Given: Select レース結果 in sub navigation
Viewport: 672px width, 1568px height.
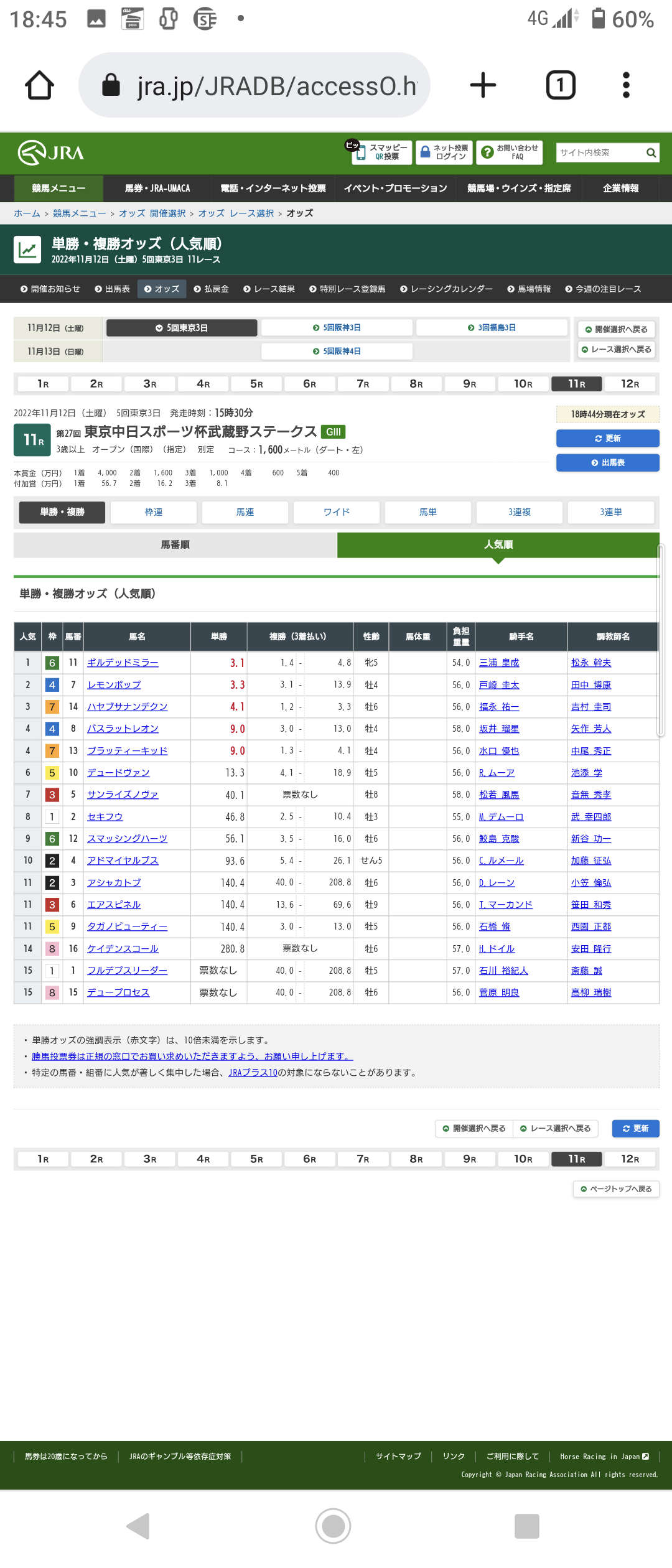Looking at the screenshot, I should (269, 289).
